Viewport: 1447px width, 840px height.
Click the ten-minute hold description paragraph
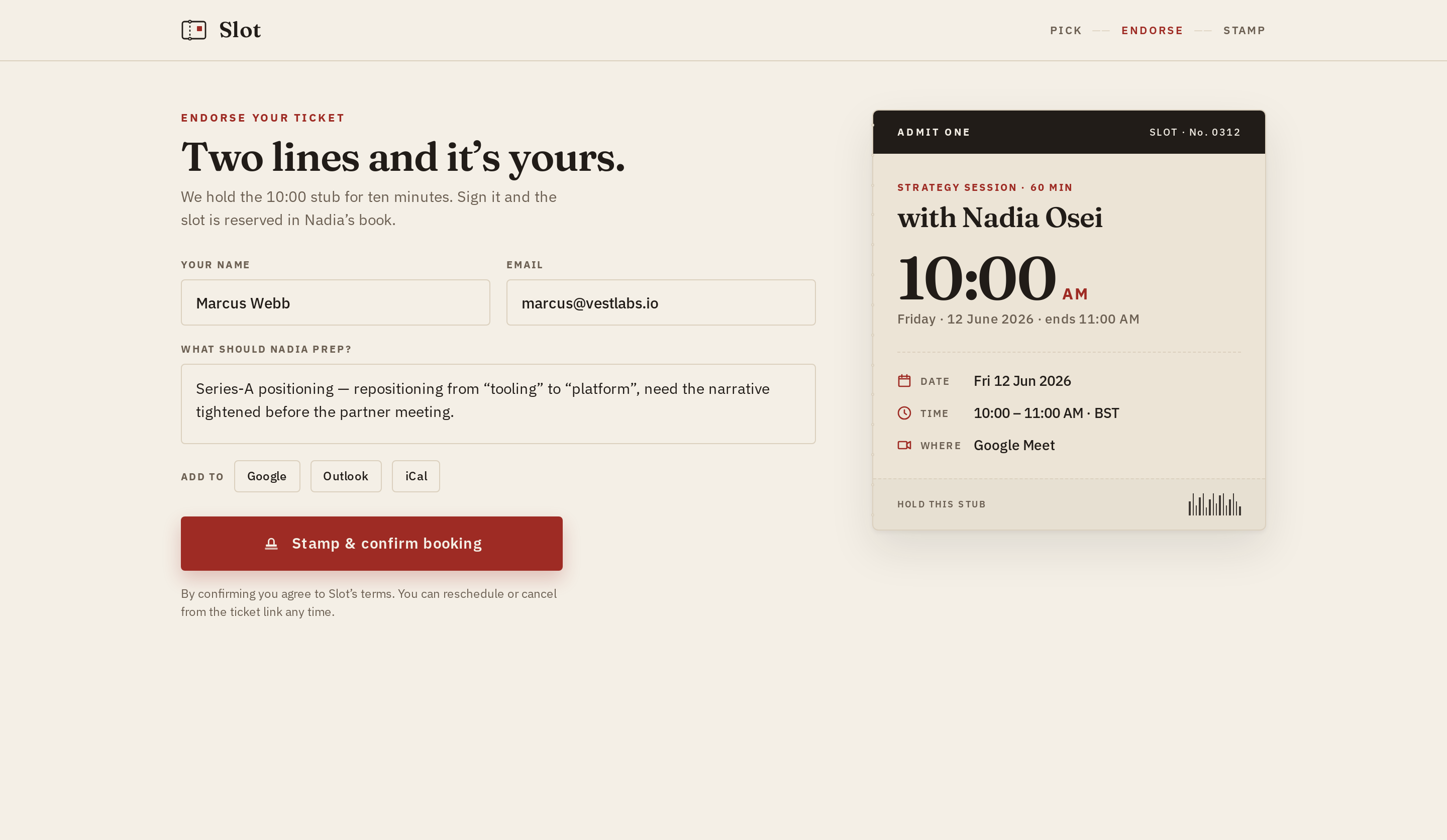[369, 208]
